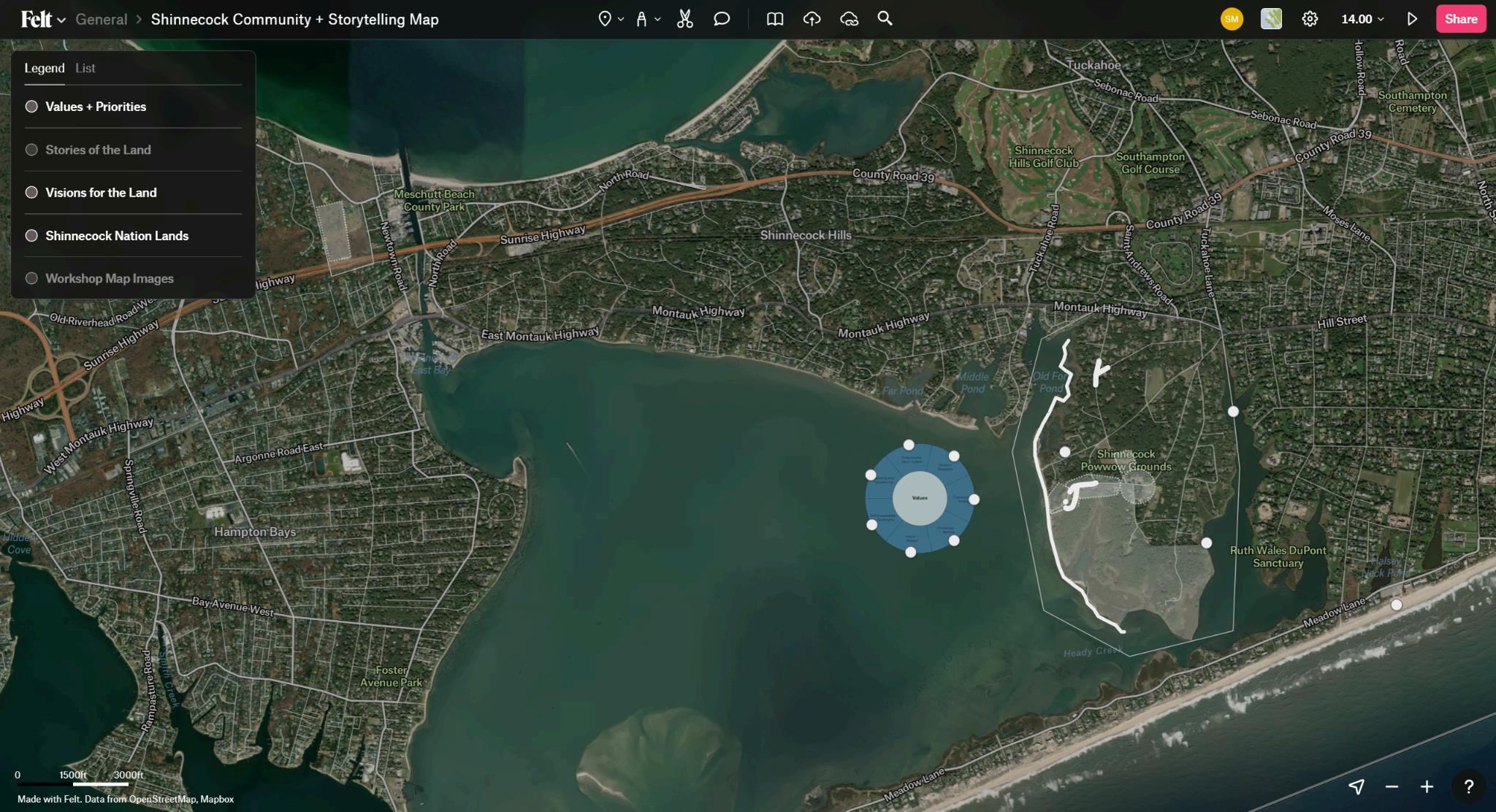Switch to the List tab
The height and width of the screenshot is (812, 1496).
[x=85, y=68]
